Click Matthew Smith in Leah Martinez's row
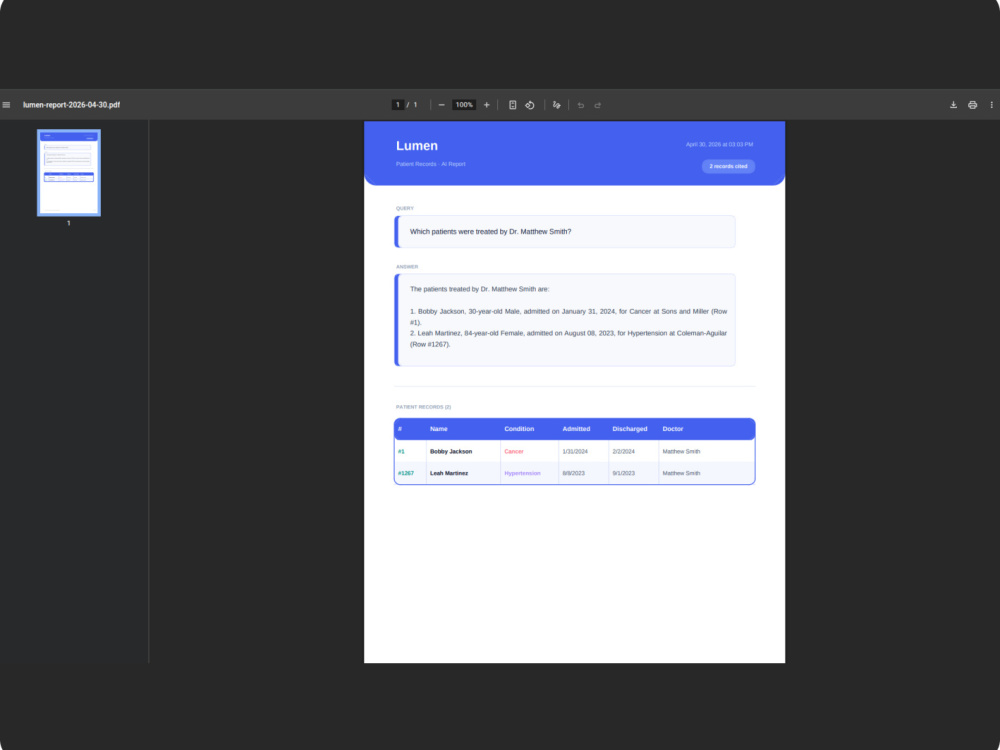 [x=681, y=473]
